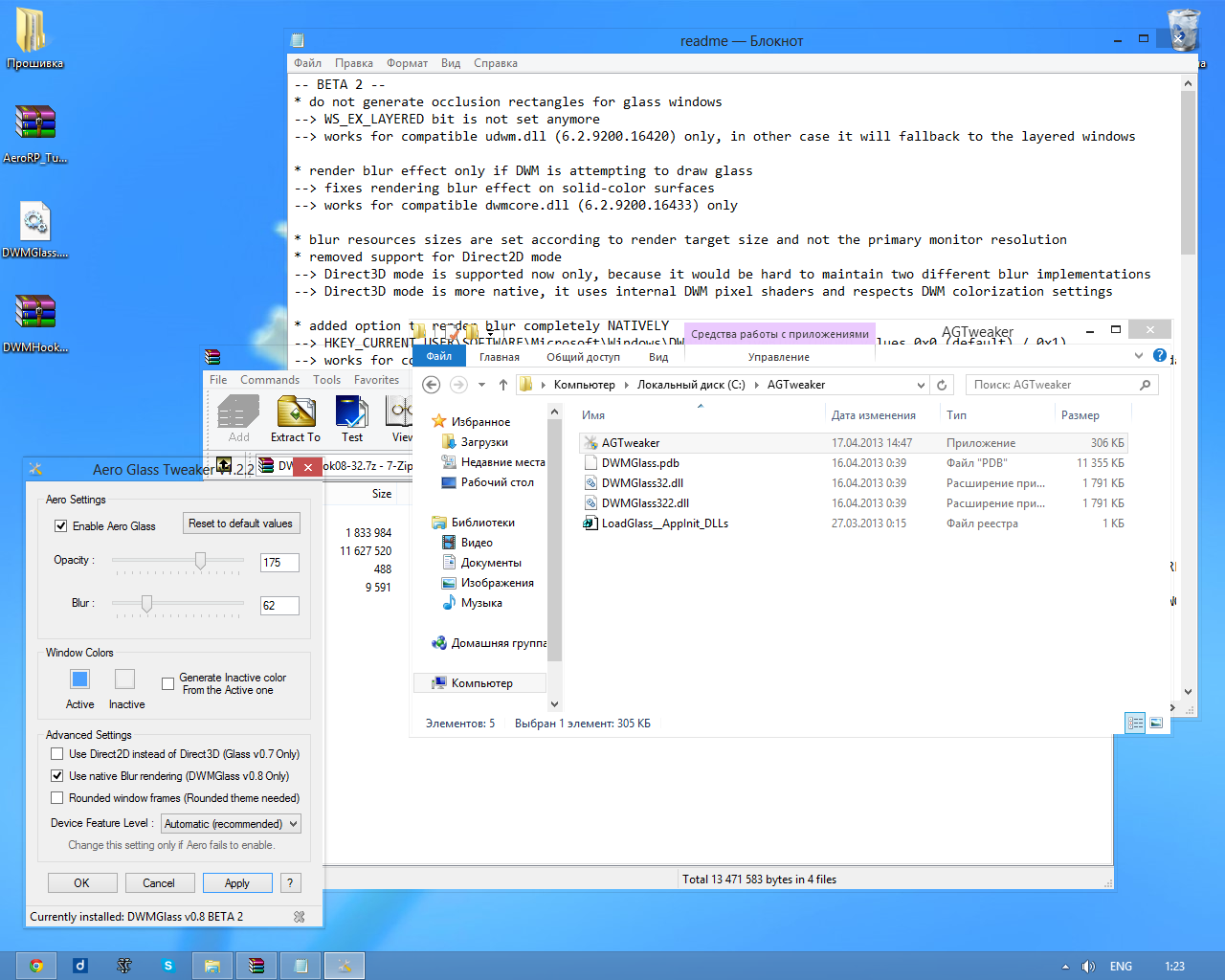Switch to Explorer's Главная ribbon tab

500,357
